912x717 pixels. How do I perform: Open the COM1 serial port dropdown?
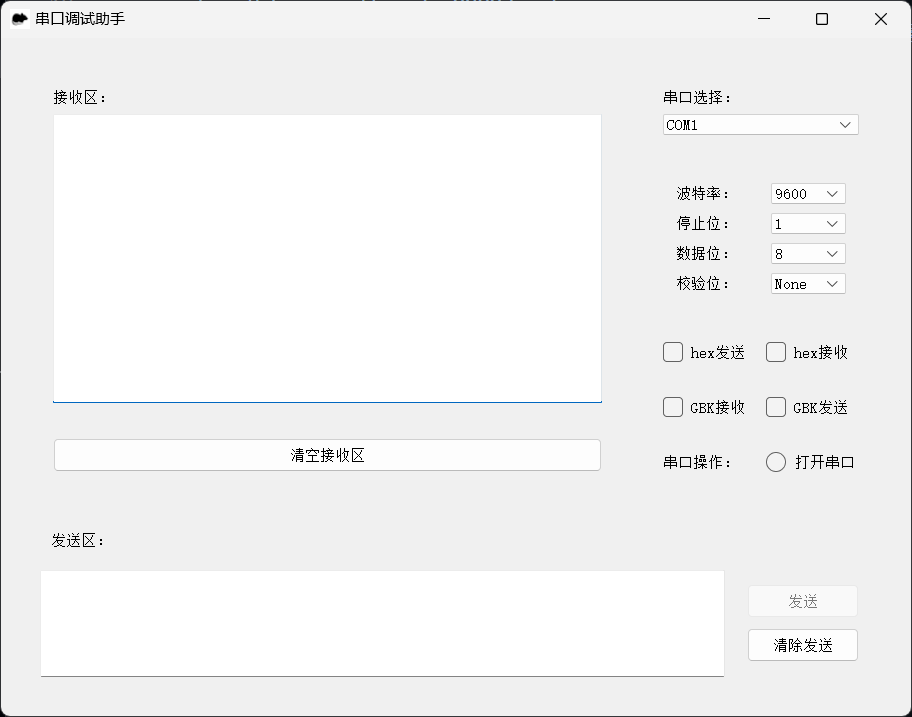pos(761,125)
